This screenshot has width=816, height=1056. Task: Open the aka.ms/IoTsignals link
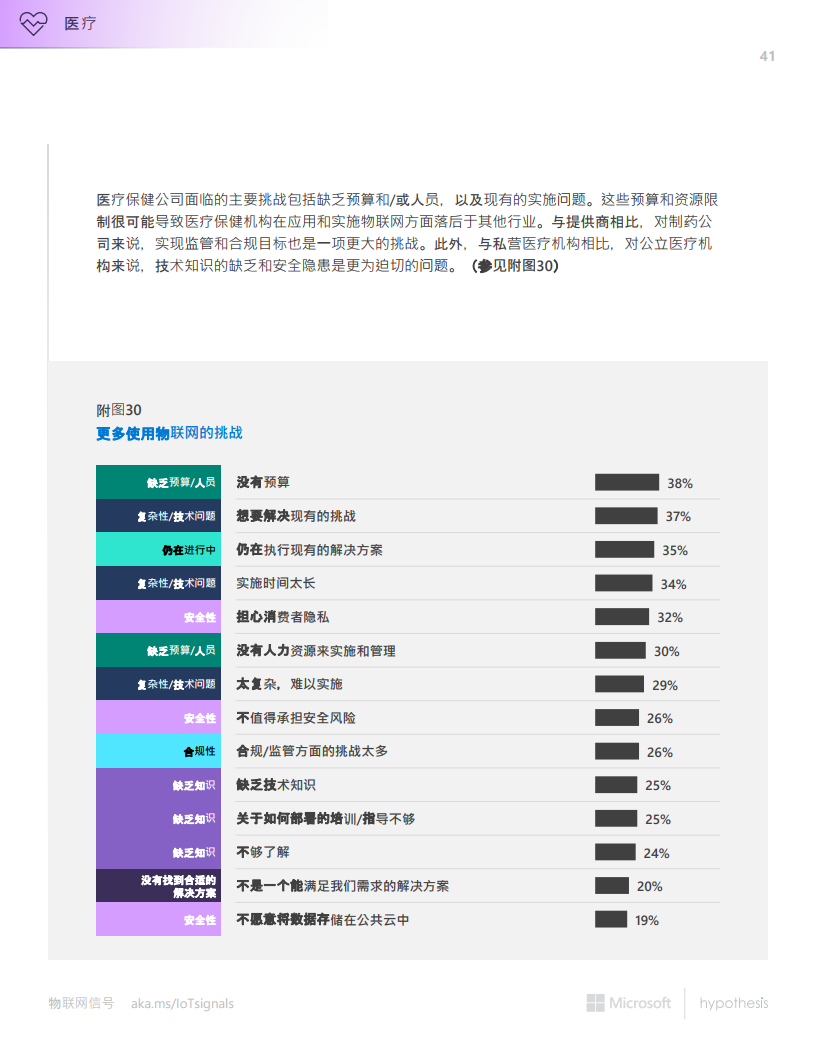(x=182, y=1003)
